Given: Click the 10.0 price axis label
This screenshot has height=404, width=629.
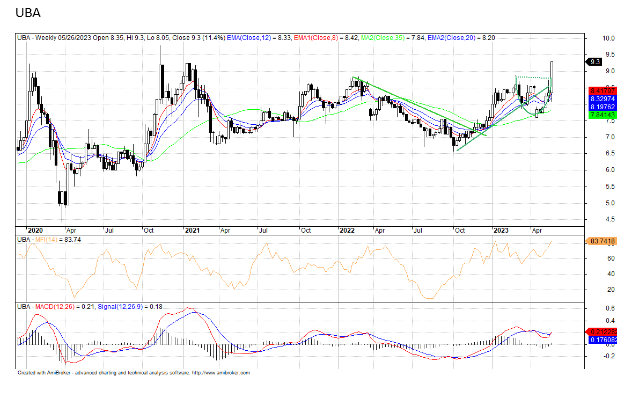Looking at the screenshot, I should (x=608, y=38).
